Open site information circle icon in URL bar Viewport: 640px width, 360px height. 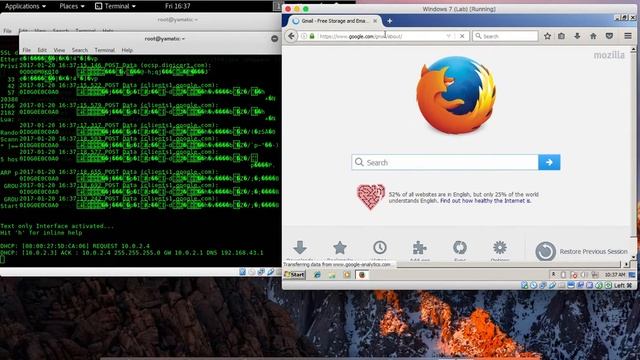pos(304,36)
